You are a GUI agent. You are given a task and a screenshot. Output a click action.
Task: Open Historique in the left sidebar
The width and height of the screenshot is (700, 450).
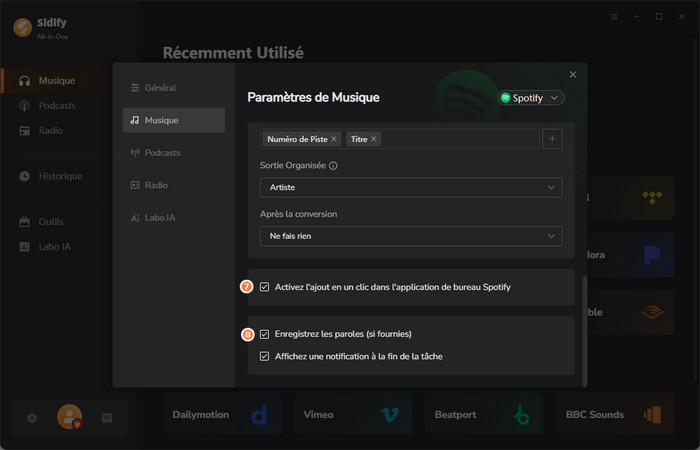click(x=60, y=176)
